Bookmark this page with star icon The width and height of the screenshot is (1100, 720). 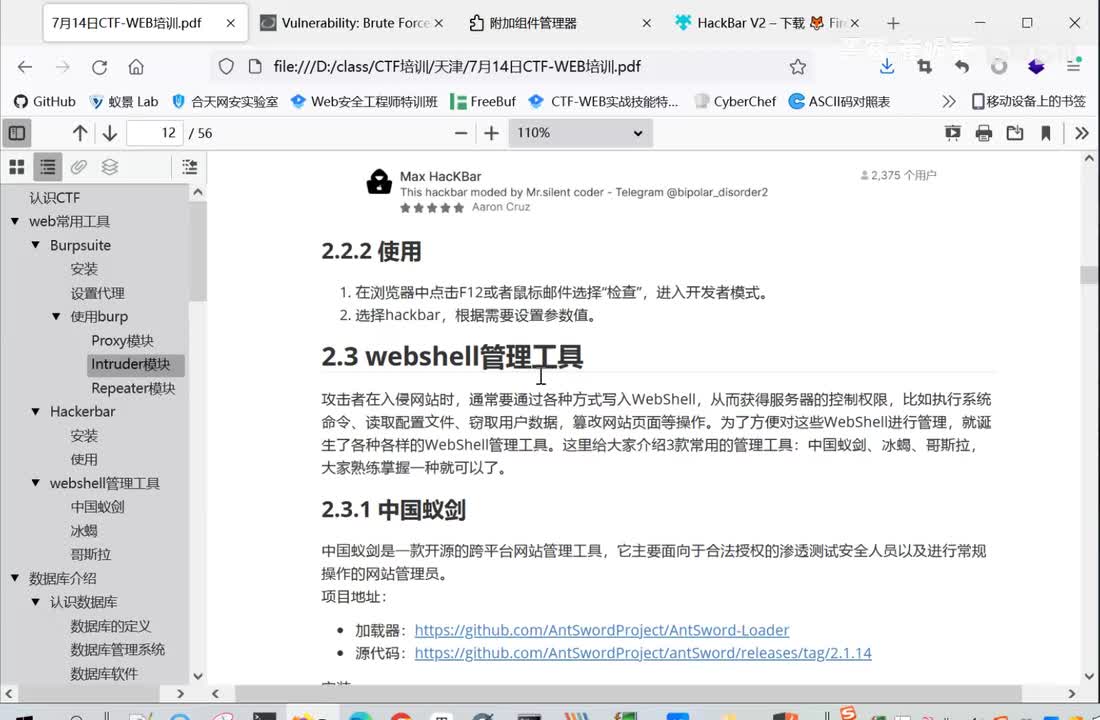coord(798,67)
